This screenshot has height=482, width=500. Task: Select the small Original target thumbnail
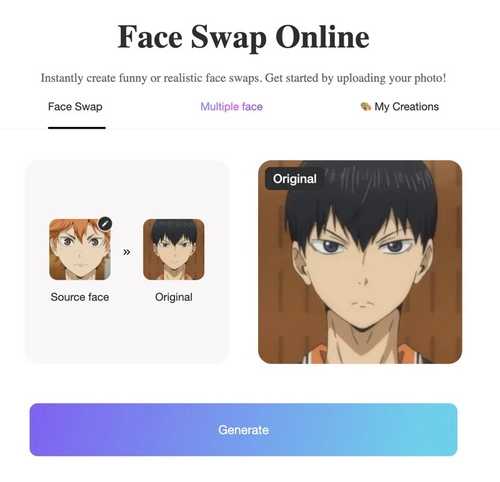[x=174, y=249]
